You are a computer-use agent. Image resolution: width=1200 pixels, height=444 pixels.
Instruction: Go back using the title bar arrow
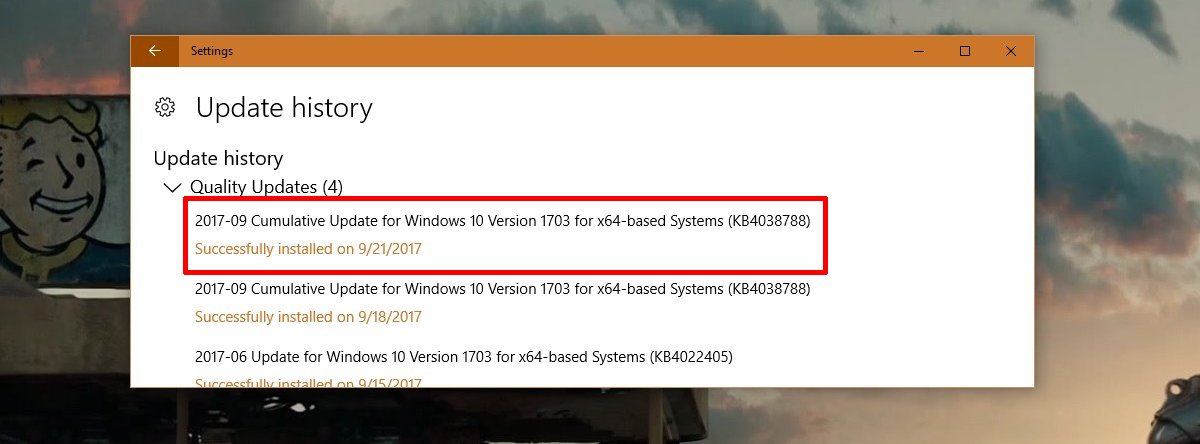coord(154,51)
